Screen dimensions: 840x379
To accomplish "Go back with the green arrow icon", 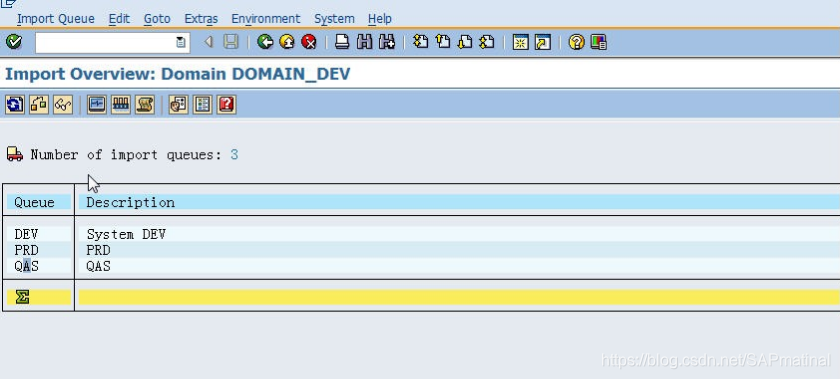I will point(265,42).
